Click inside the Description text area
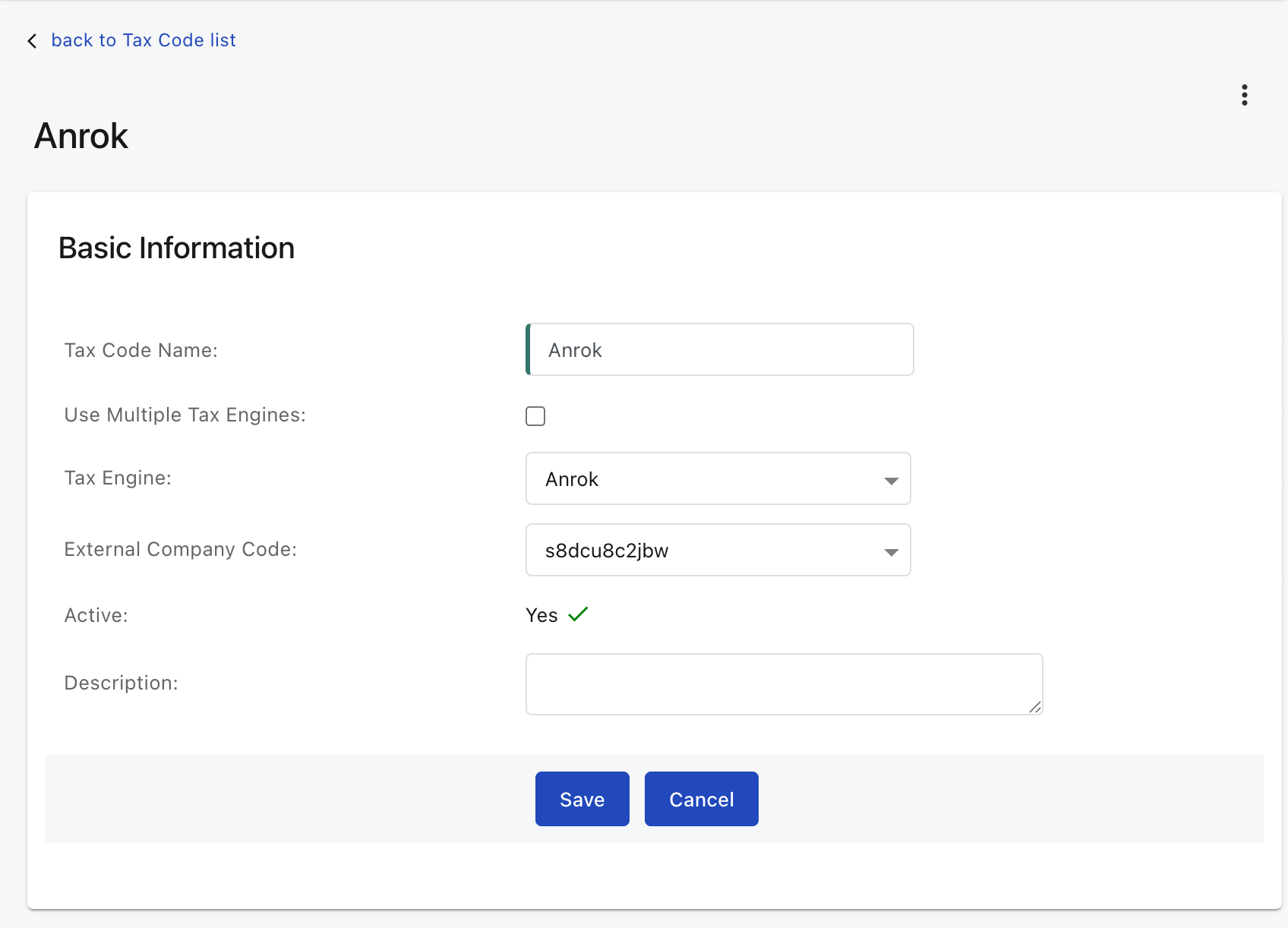Image resolution: width=1288 pixels, height=928 pixels. point(783,683)
